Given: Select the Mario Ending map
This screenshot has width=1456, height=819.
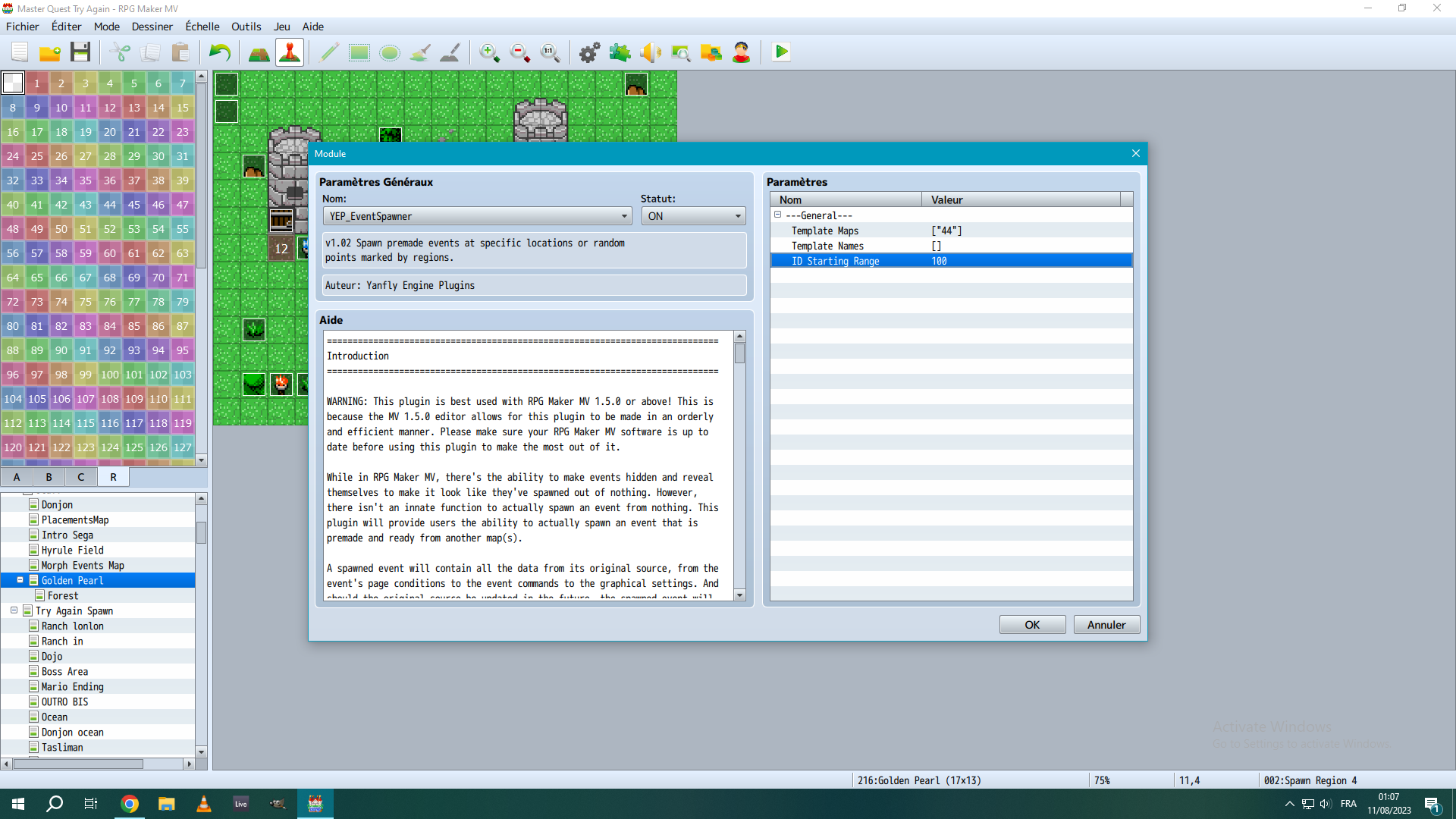Looking at the screenshot, I should [x=72, y=686].
